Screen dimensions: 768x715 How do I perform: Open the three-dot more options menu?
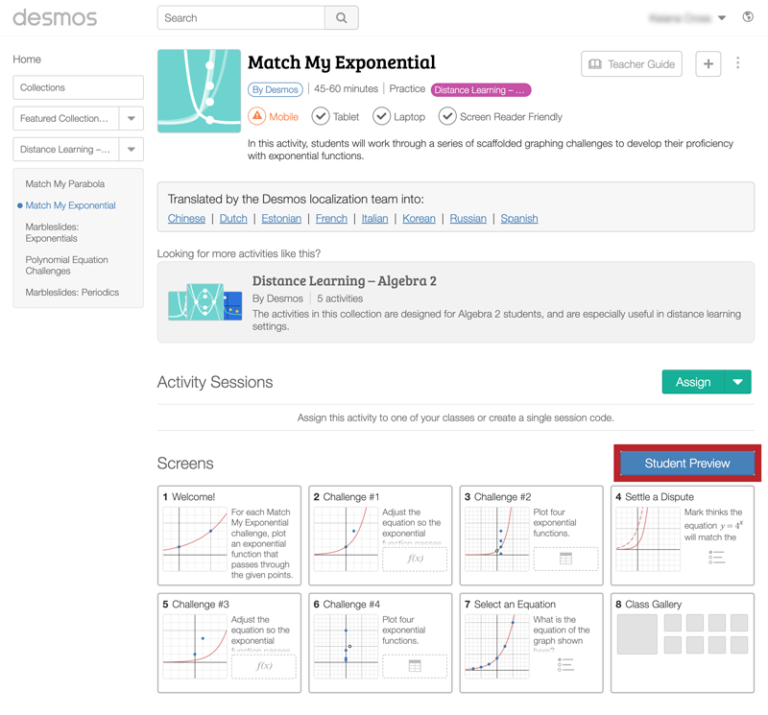tap(738, 64)
